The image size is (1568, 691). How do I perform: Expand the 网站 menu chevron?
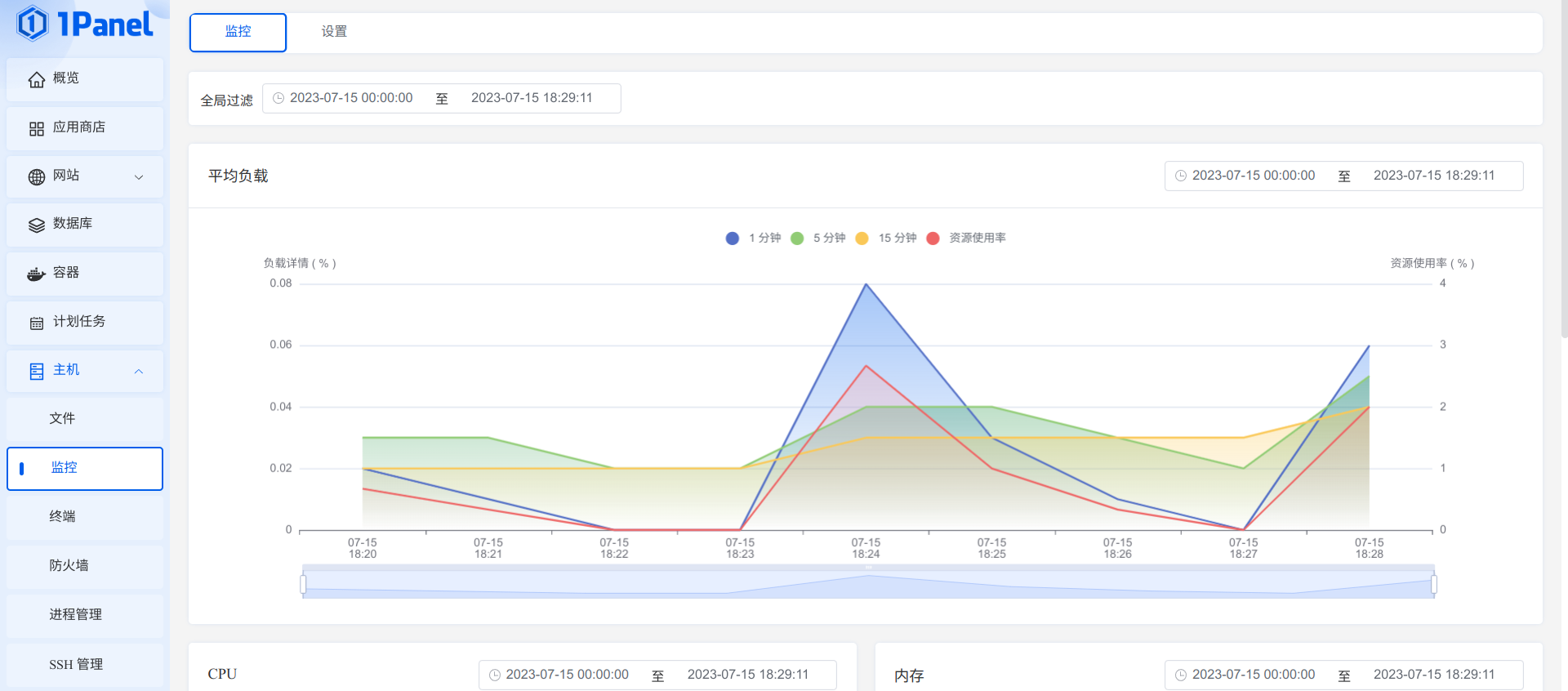[x=139, y=176]
